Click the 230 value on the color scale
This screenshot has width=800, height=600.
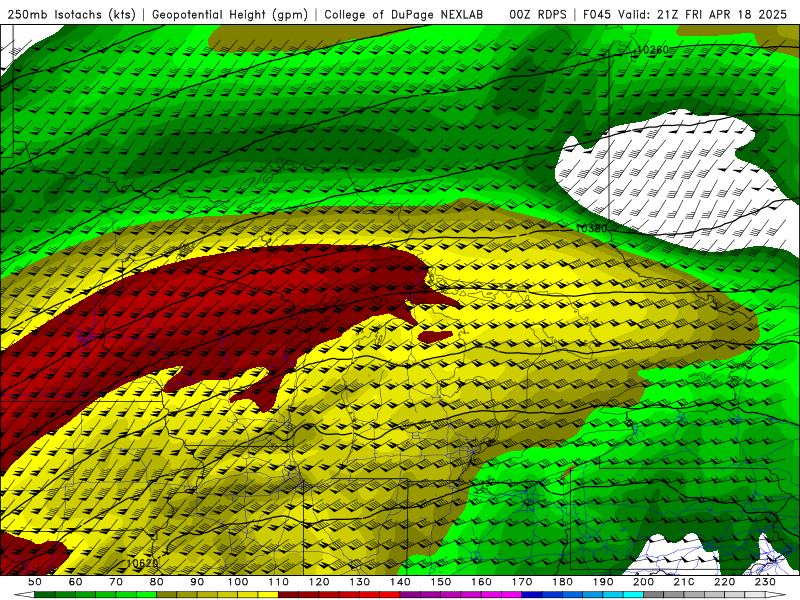[x=765, y=582]
